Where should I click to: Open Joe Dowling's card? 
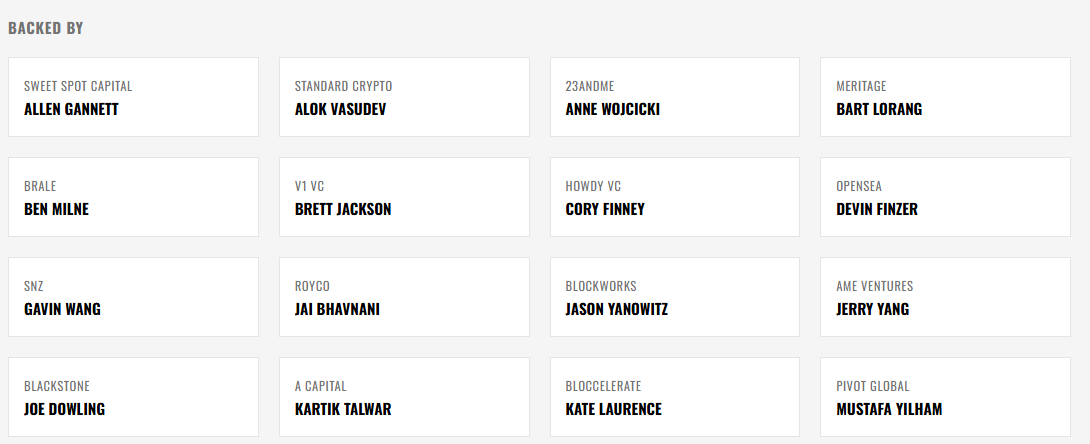tap(133, 397)
